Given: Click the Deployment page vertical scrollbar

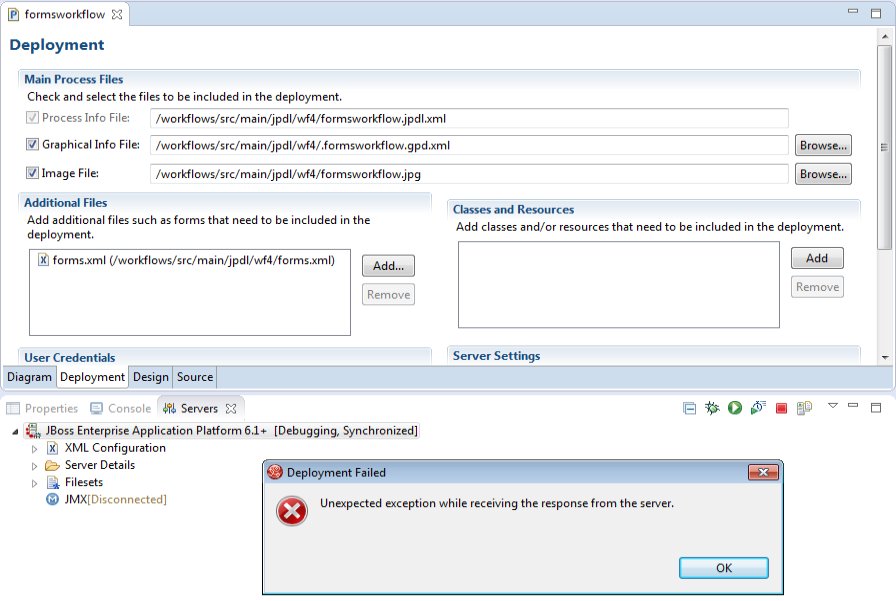Looking at the screenshot, I should (x=883, y=200).
